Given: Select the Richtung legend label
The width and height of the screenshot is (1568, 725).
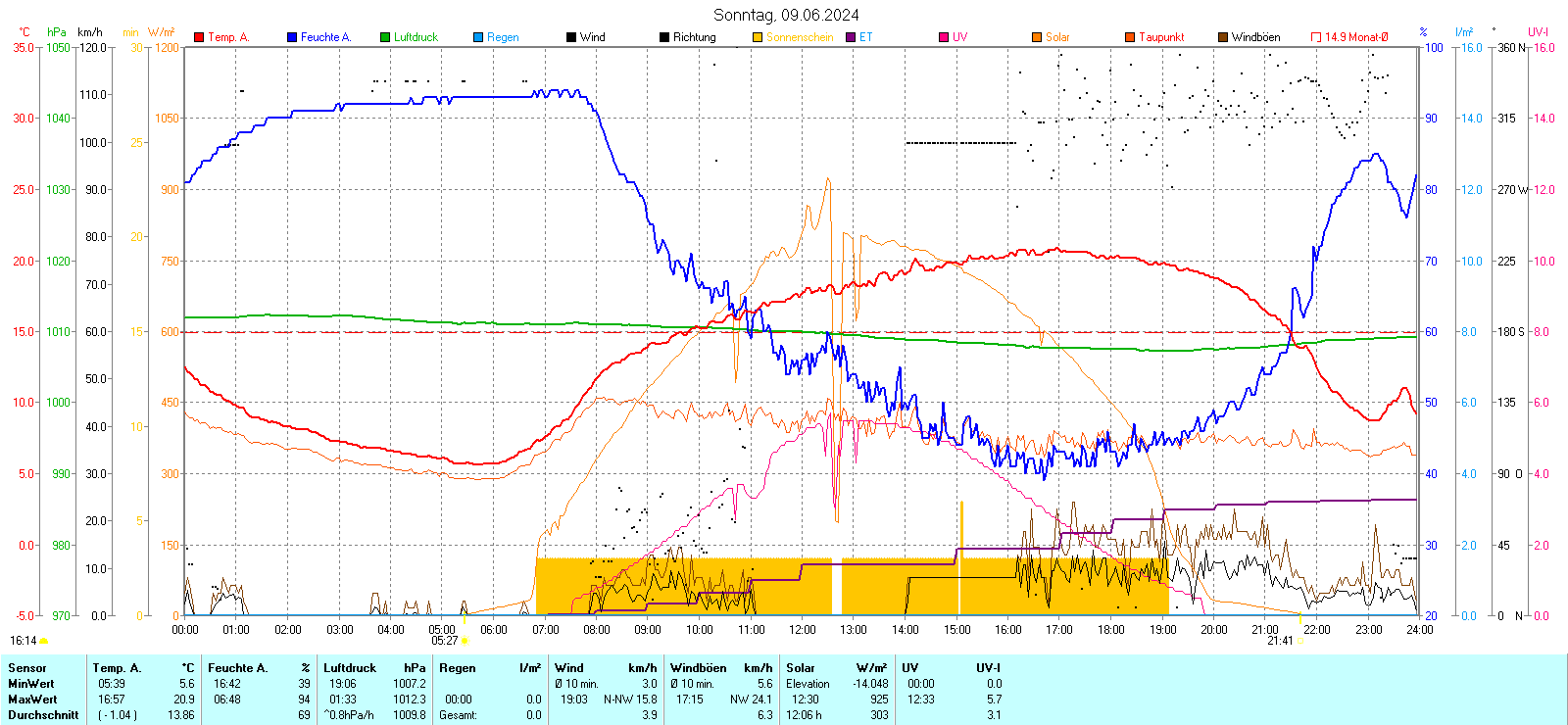Looking at the screenshot, I should click(694, 37).
